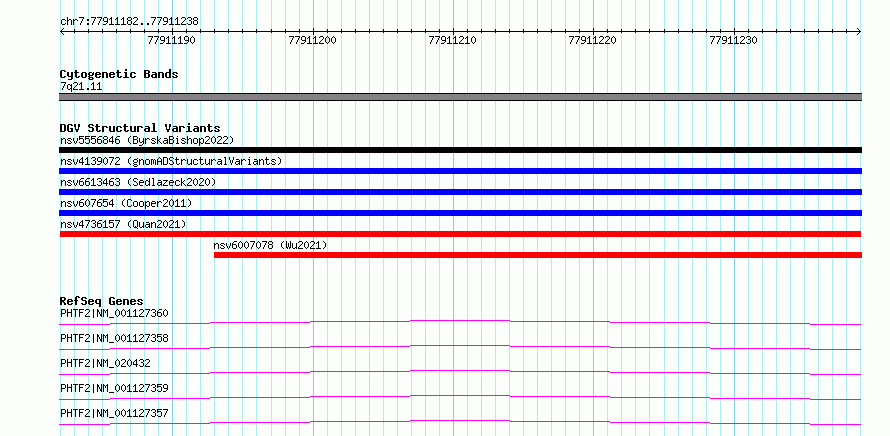The image size is (890, 436).
Task: Click the blue nsv4139072 variant bar
Action: [x=460, y=171]
